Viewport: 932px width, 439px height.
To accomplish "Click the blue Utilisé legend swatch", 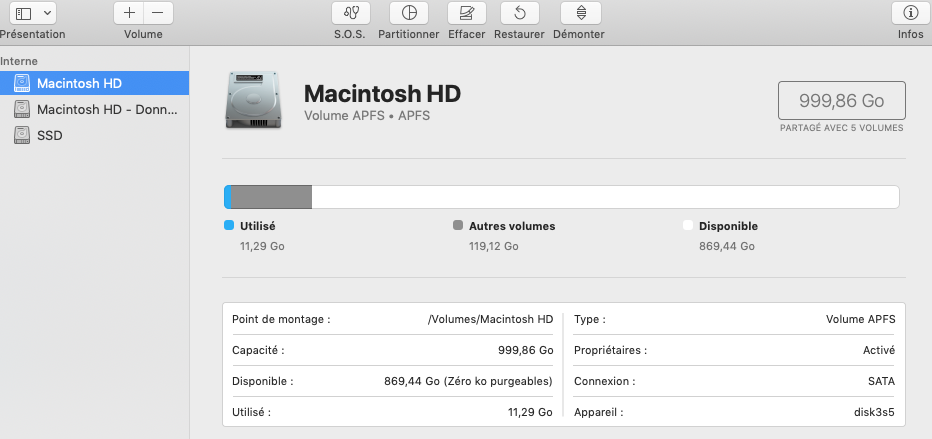I will tap(229, 226).
